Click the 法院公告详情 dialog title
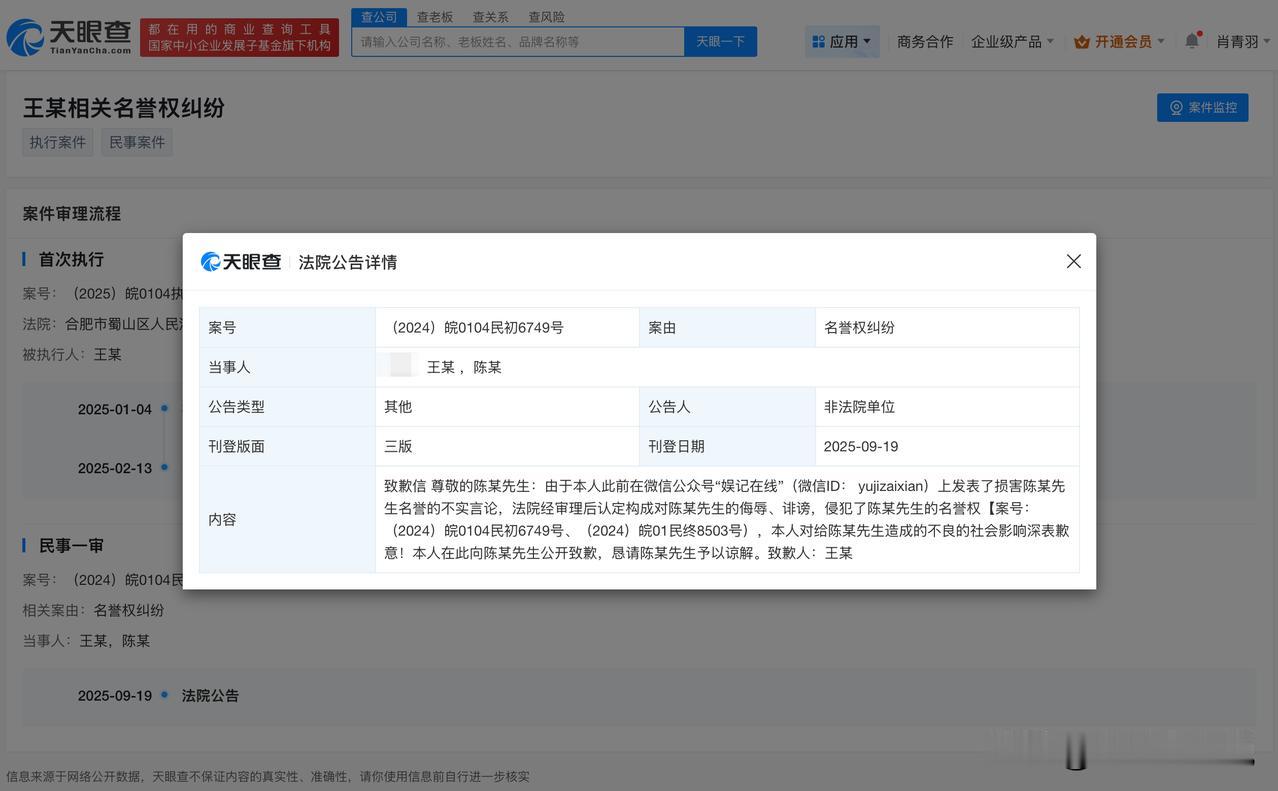The height and width of the screenshot is (791, 1278). point(348,262)
